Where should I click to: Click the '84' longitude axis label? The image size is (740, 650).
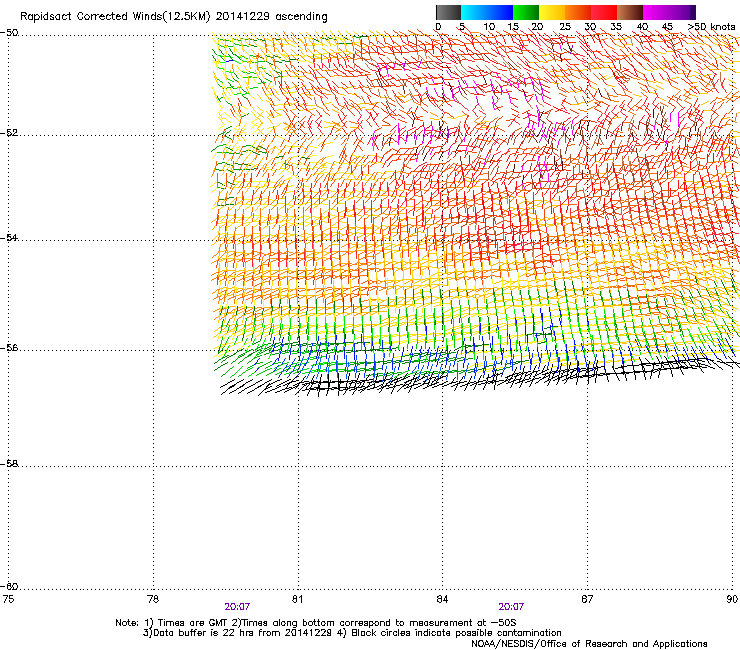coord(442,599)
